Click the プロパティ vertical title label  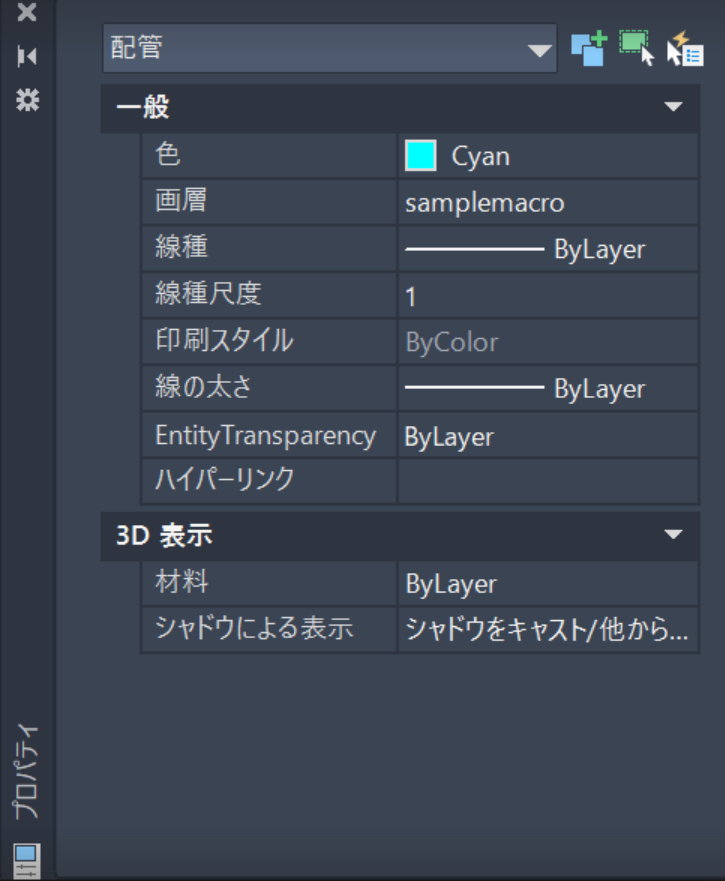(27, 771)
